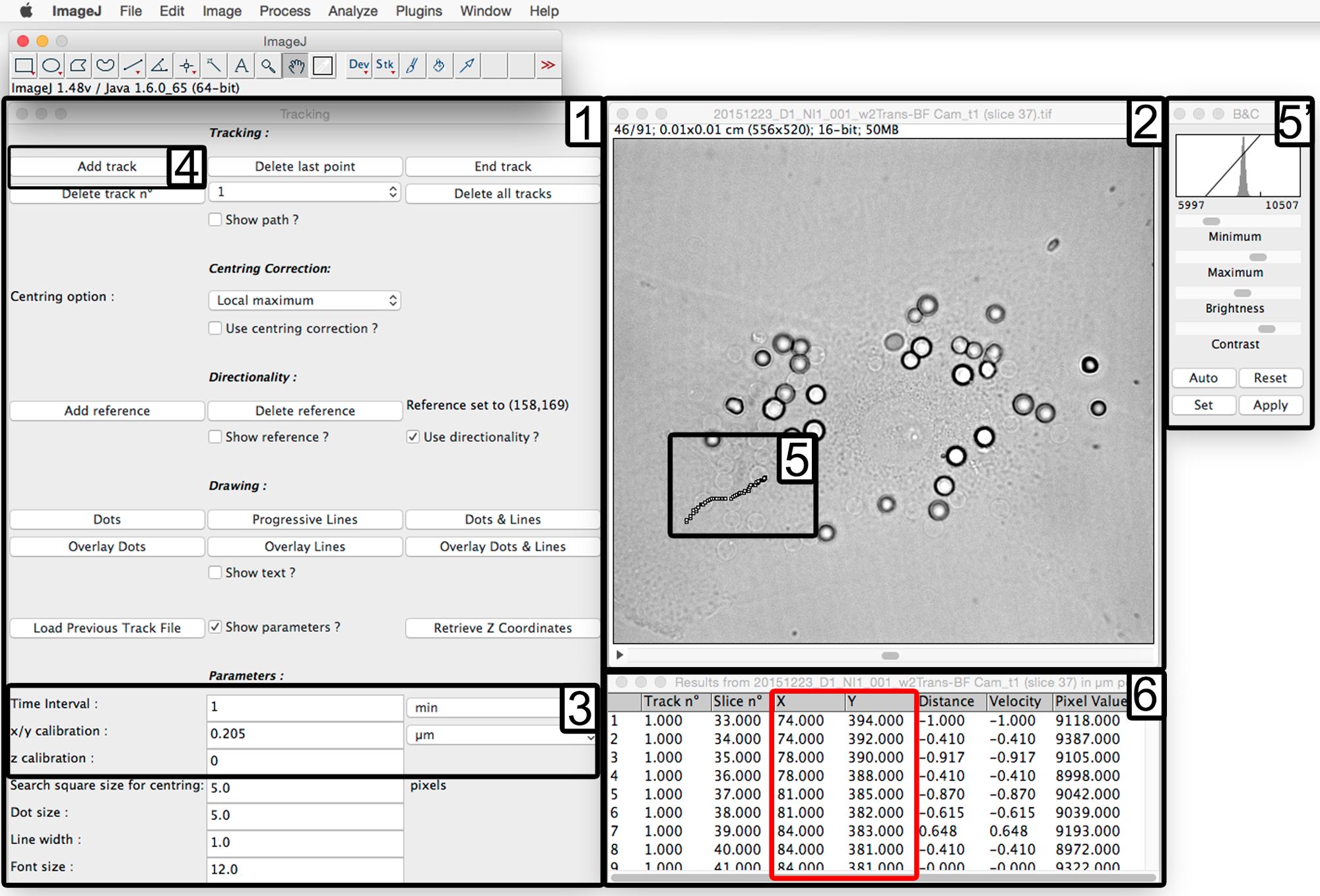Select the Oval selection tool
Image resolution: width=1320 pixels, height=896 pixels.
click(x=51, y=65)
